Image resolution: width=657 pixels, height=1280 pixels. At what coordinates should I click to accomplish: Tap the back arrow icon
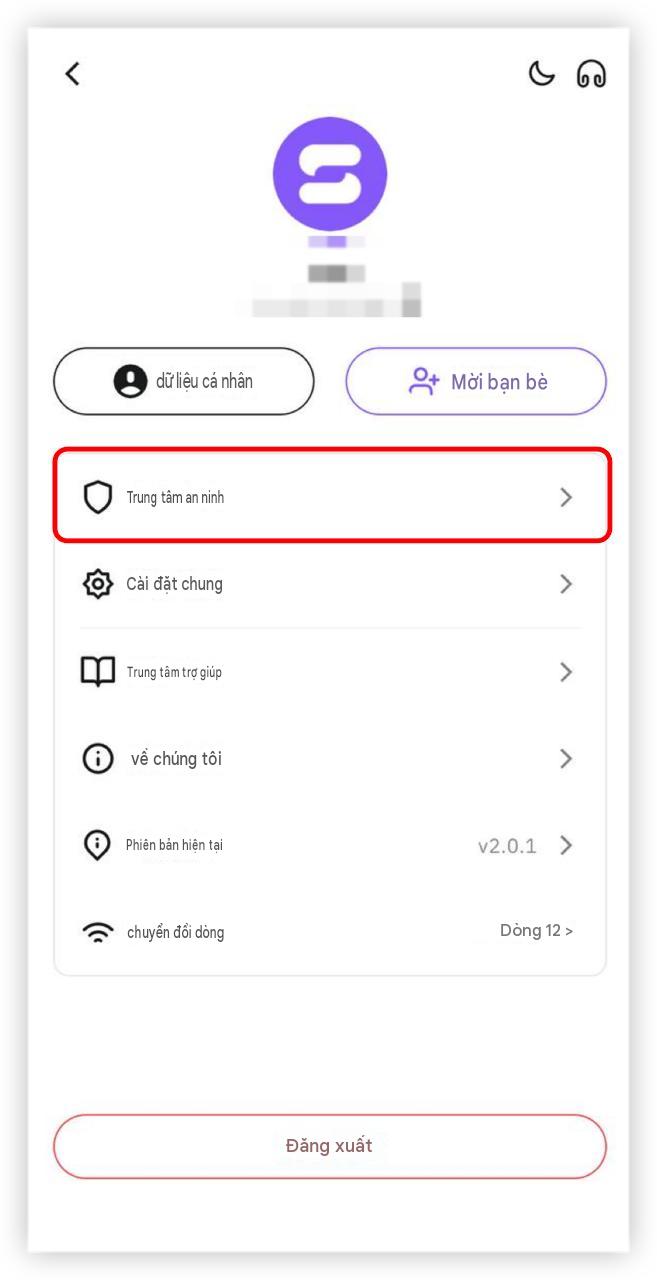(x=72, y=73)
